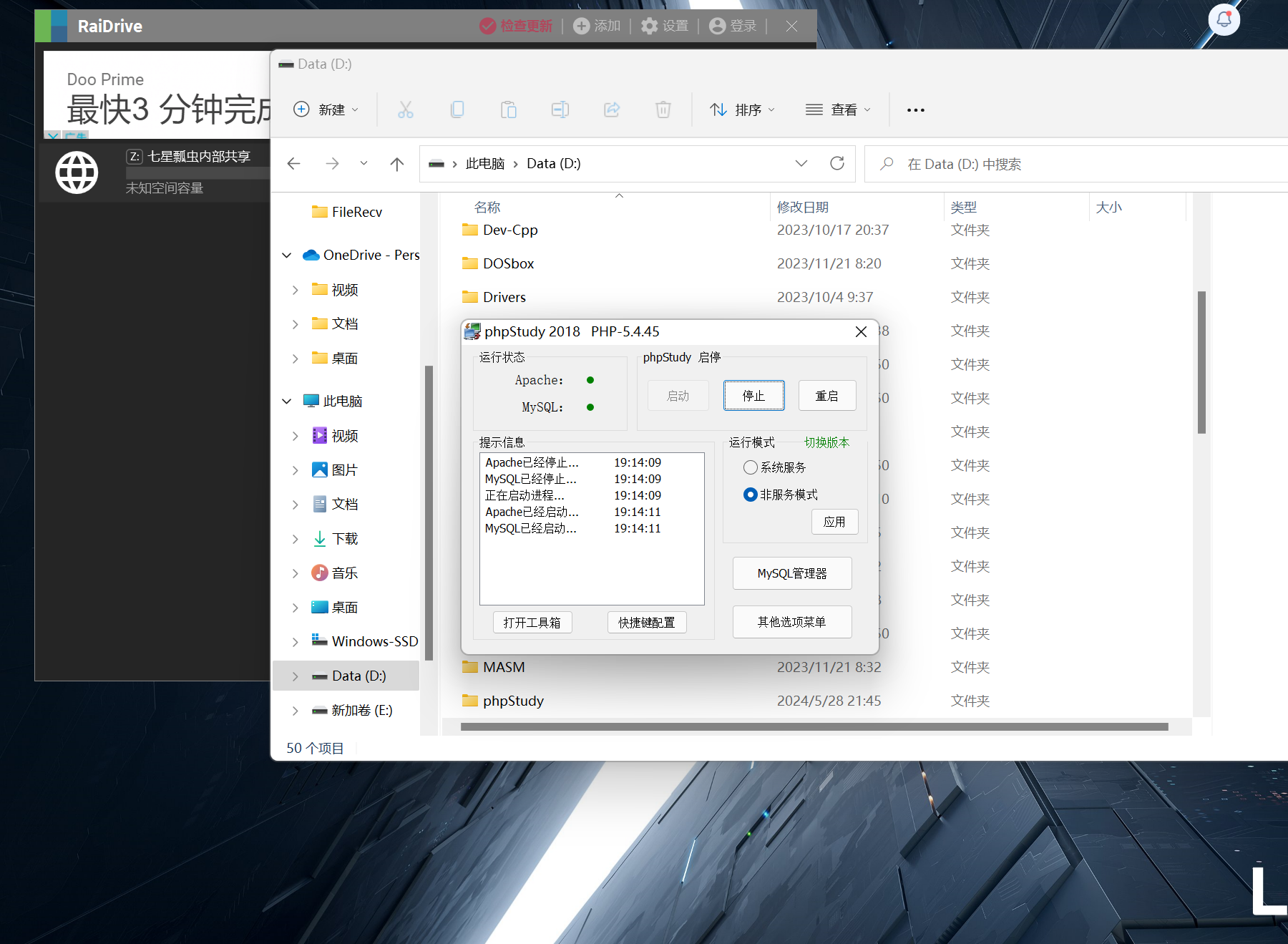Open the 查看 view dropdown
This screenshot has height=944, width=1288.
839,110
